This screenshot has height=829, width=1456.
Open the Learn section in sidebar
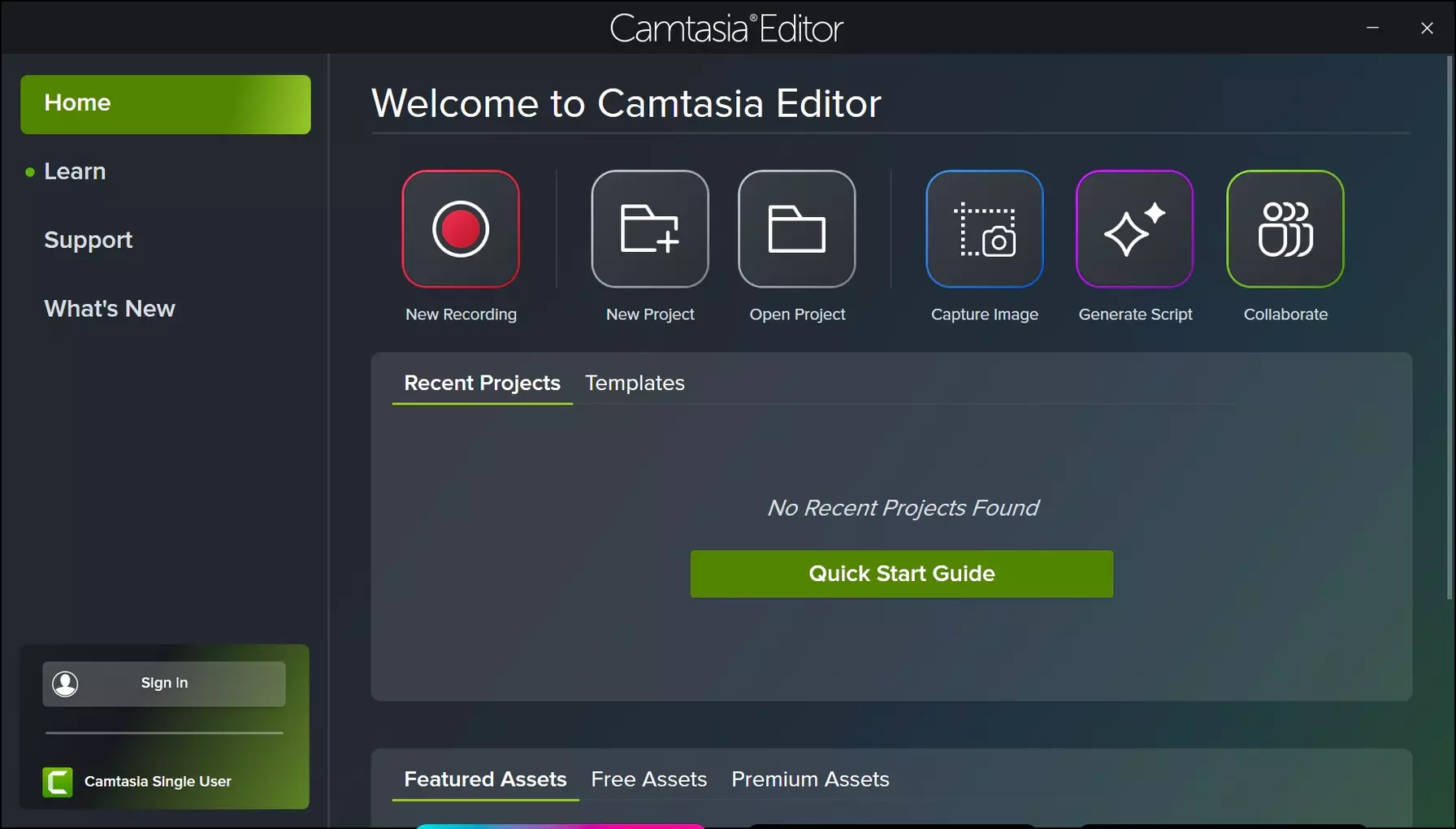click(x=75, y=171)
